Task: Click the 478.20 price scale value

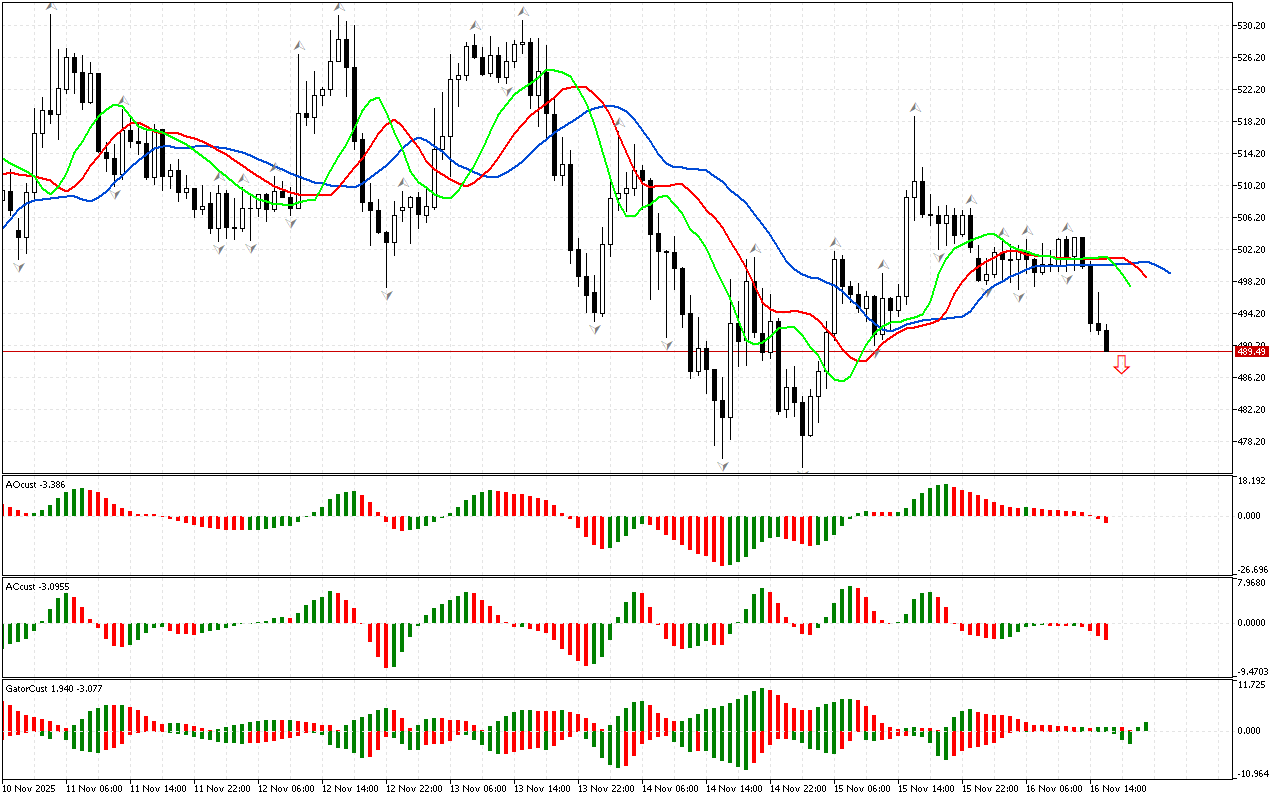Action: [x=1252, y=441]
